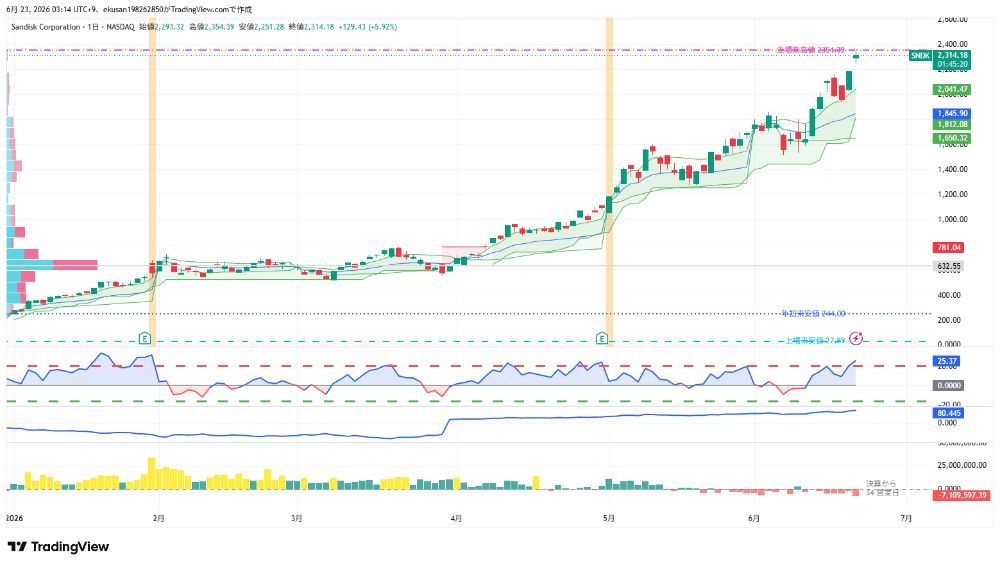Screen dimensions: 1000x566
Task: Click the oscillator zero-line label 0.0000
Action: 948,385
